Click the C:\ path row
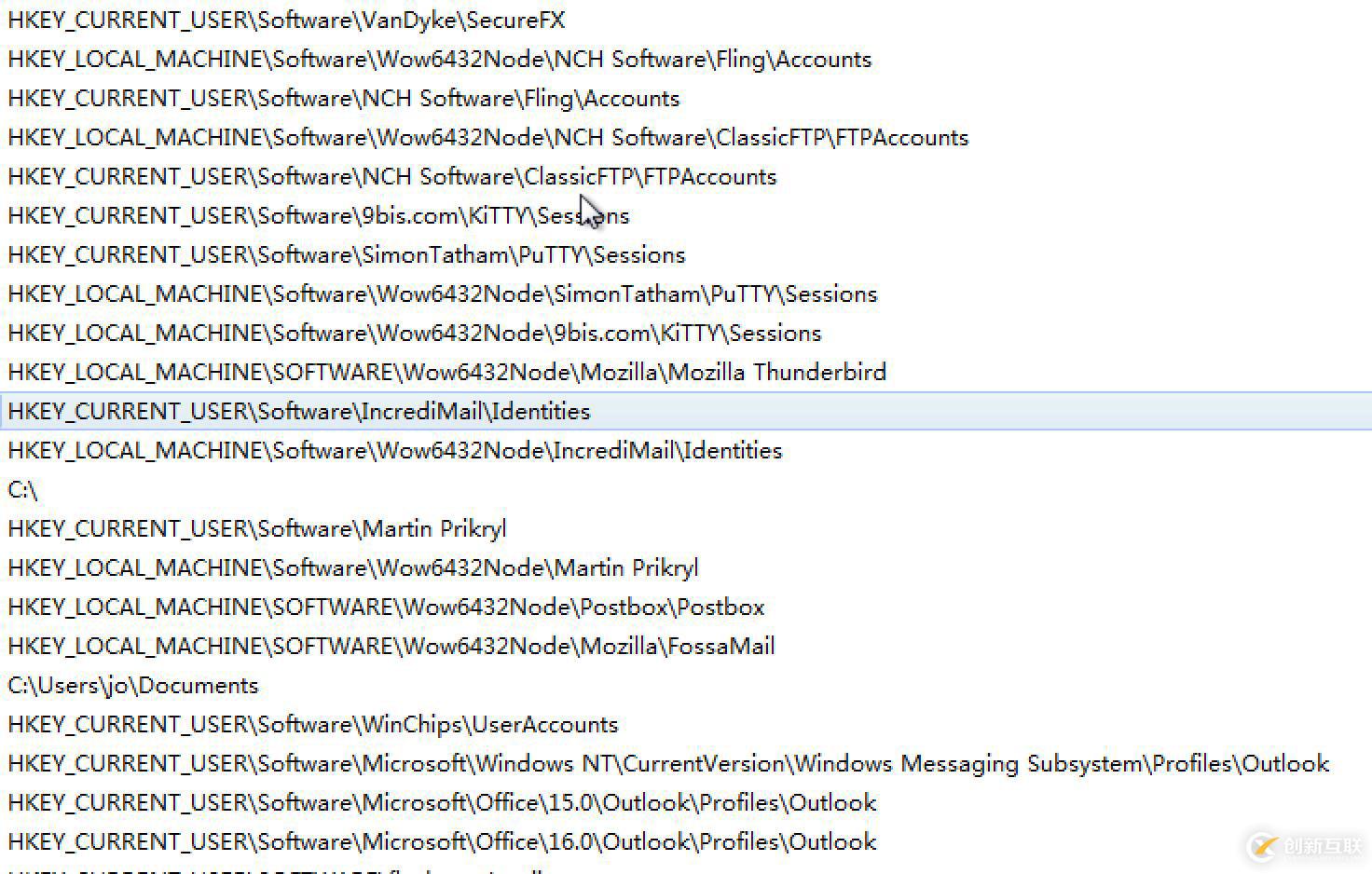Viewport: 1372px width, 874px height. [686, 489]
